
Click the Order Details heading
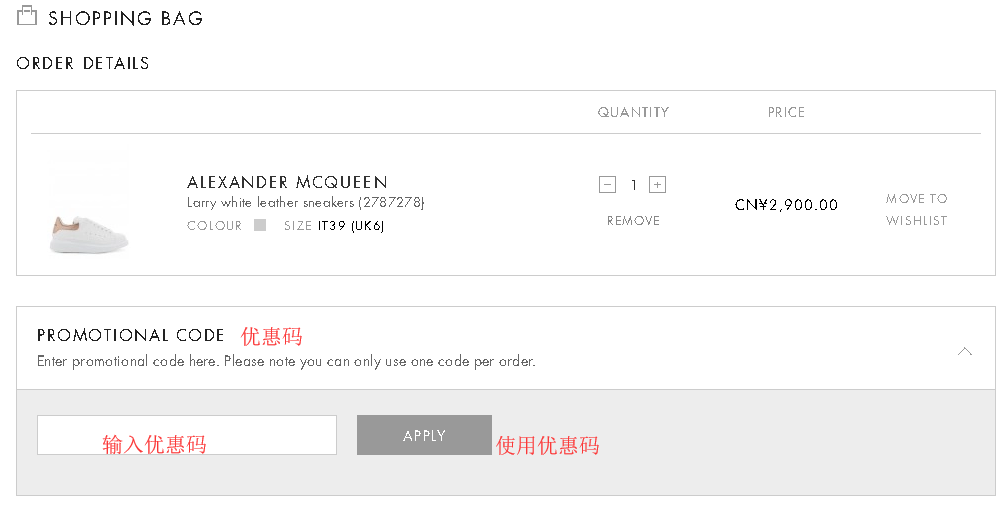(x=83, y=63)
